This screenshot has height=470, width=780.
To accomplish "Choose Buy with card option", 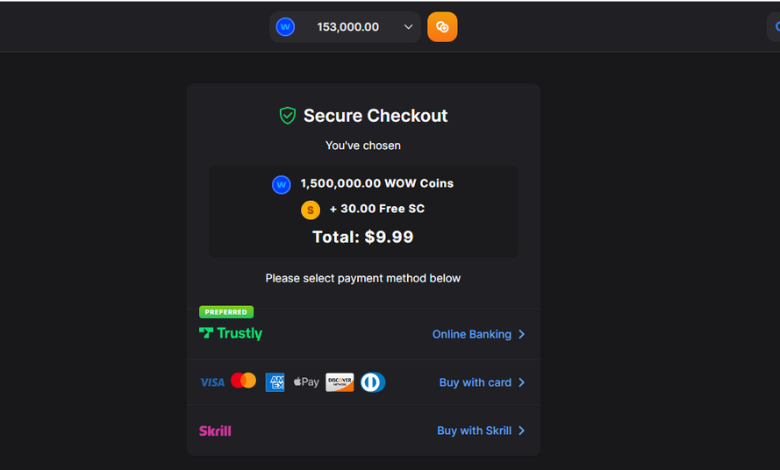I will [x=475, y=382].
